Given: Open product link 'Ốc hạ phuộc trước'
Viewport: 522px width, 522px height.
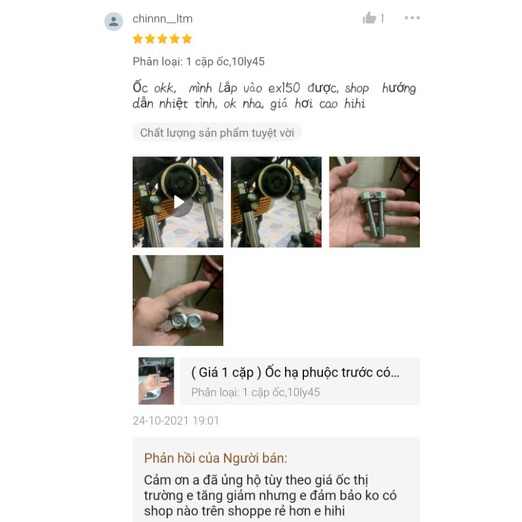Looking at the screenshot, I should 295,372.
